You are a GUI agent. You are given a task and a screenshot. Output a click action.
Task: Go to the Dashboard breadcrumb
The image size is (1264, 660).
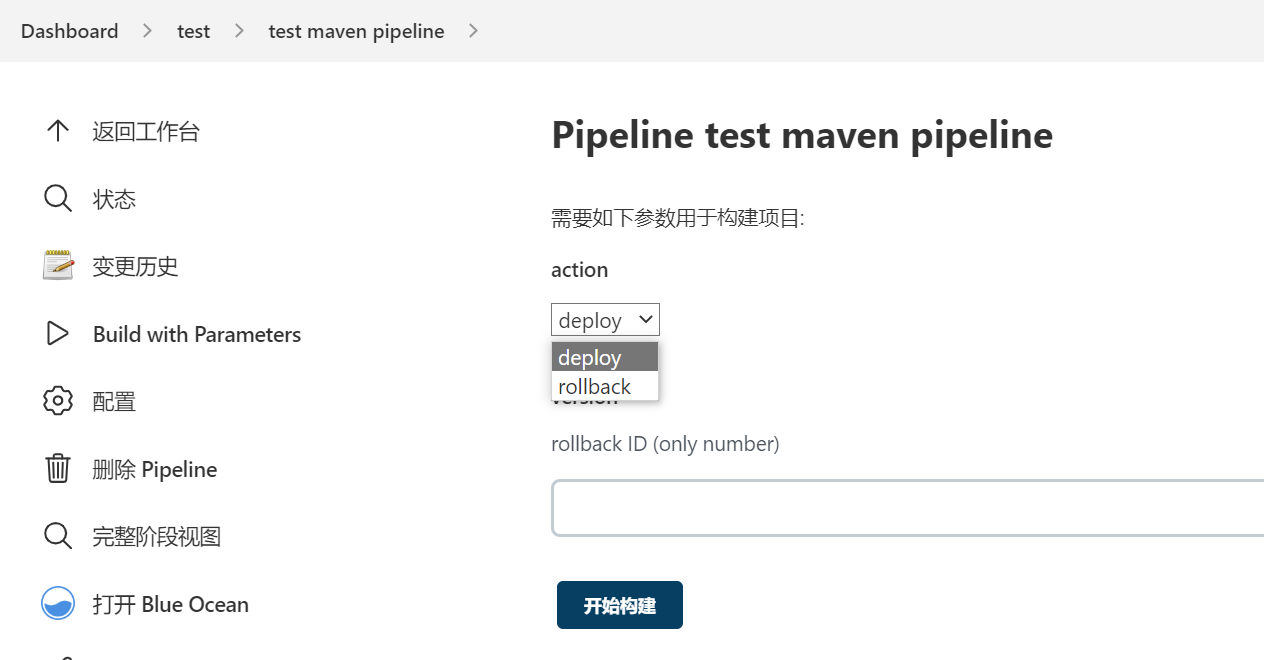click(x=69, y=31)
